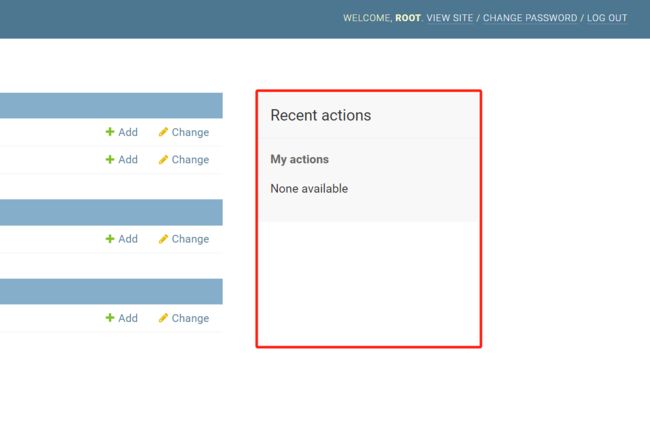The width and height of the screenshot is (650, 427).
Task: Click Change in the last section's row
Action: 184,318
